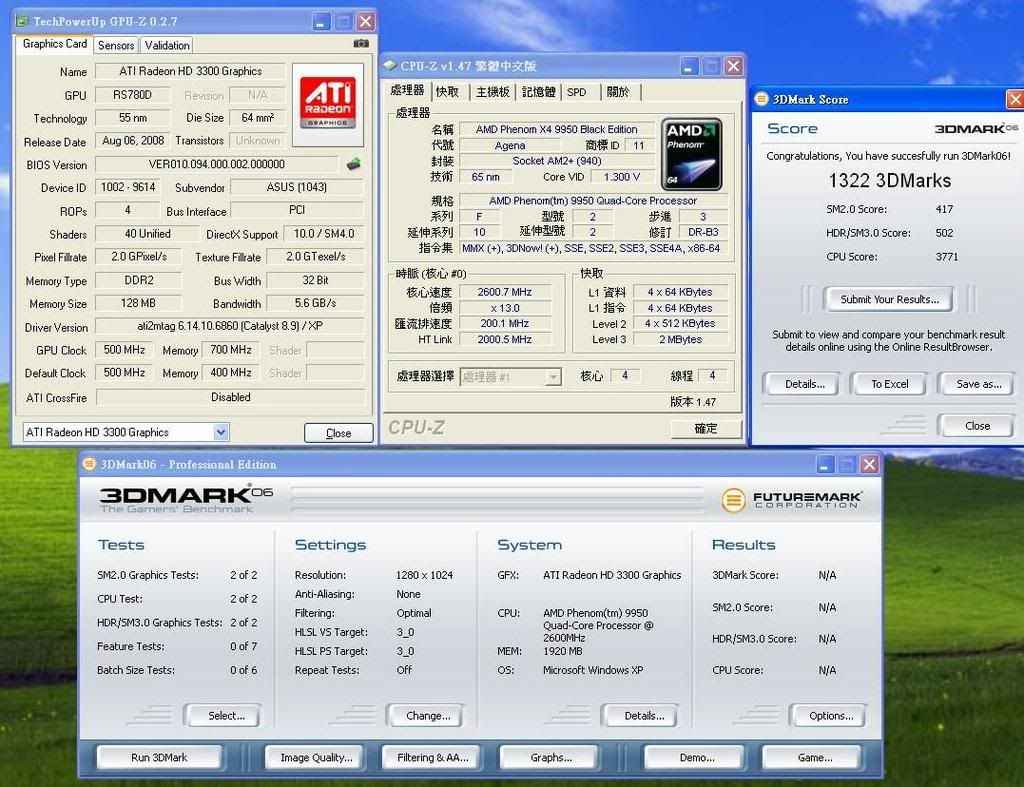
Task: Open the 關於 tab in CPU-Z
Action: point(618,92)
